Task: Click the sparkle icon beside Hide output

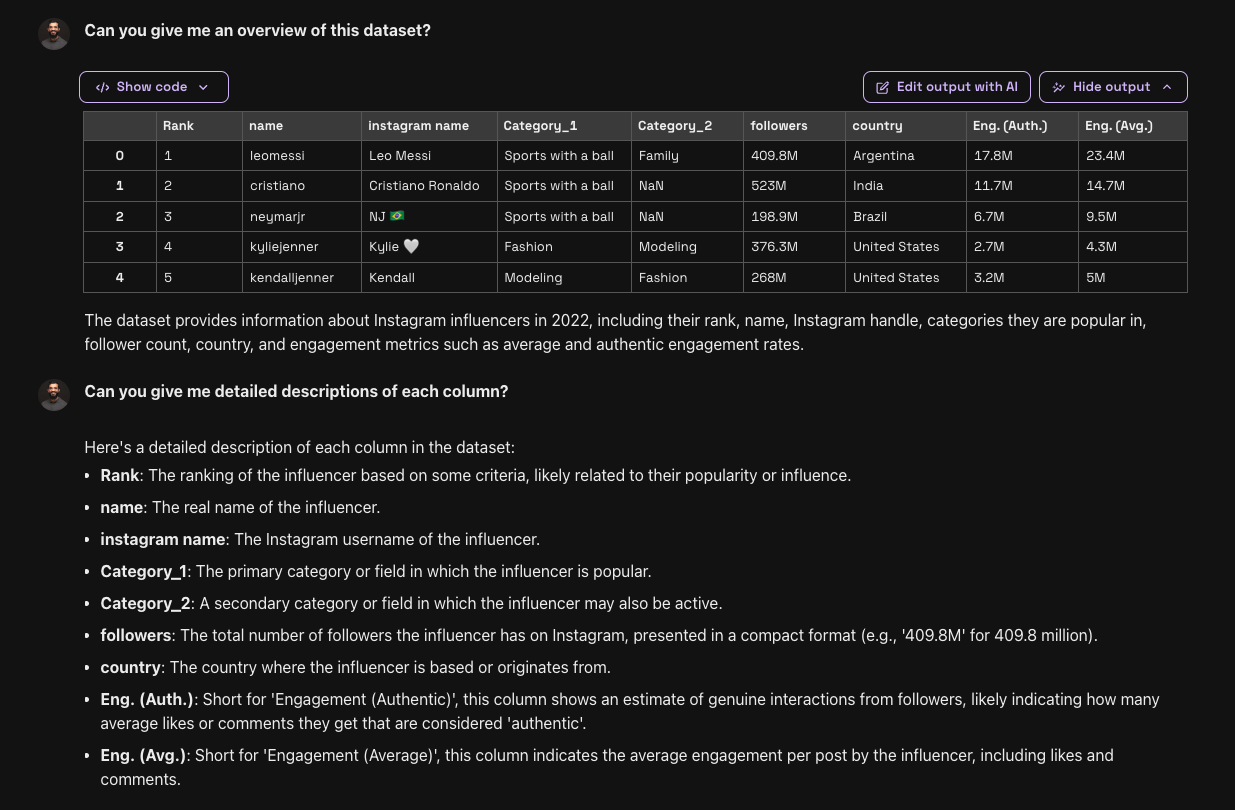Action: click(1059, 87)
